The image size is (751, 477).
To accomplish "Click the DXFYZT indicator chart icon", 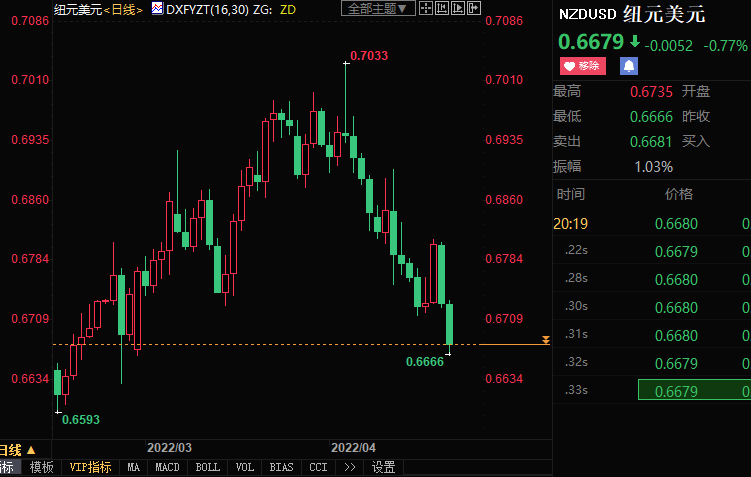I will 156,9.
